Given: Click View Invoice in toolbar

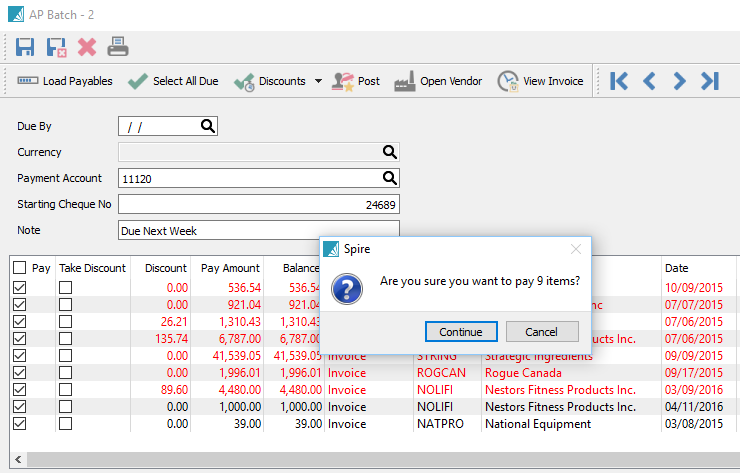Looking at the screenshot, I should pyautogui.click(x=540, y=81).
